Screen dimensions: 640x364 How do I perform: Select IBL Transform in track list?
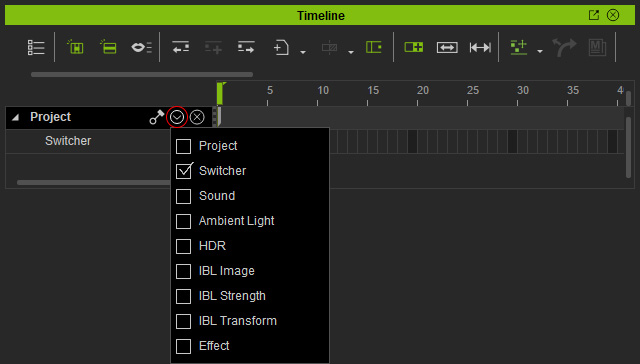point(238,321)
